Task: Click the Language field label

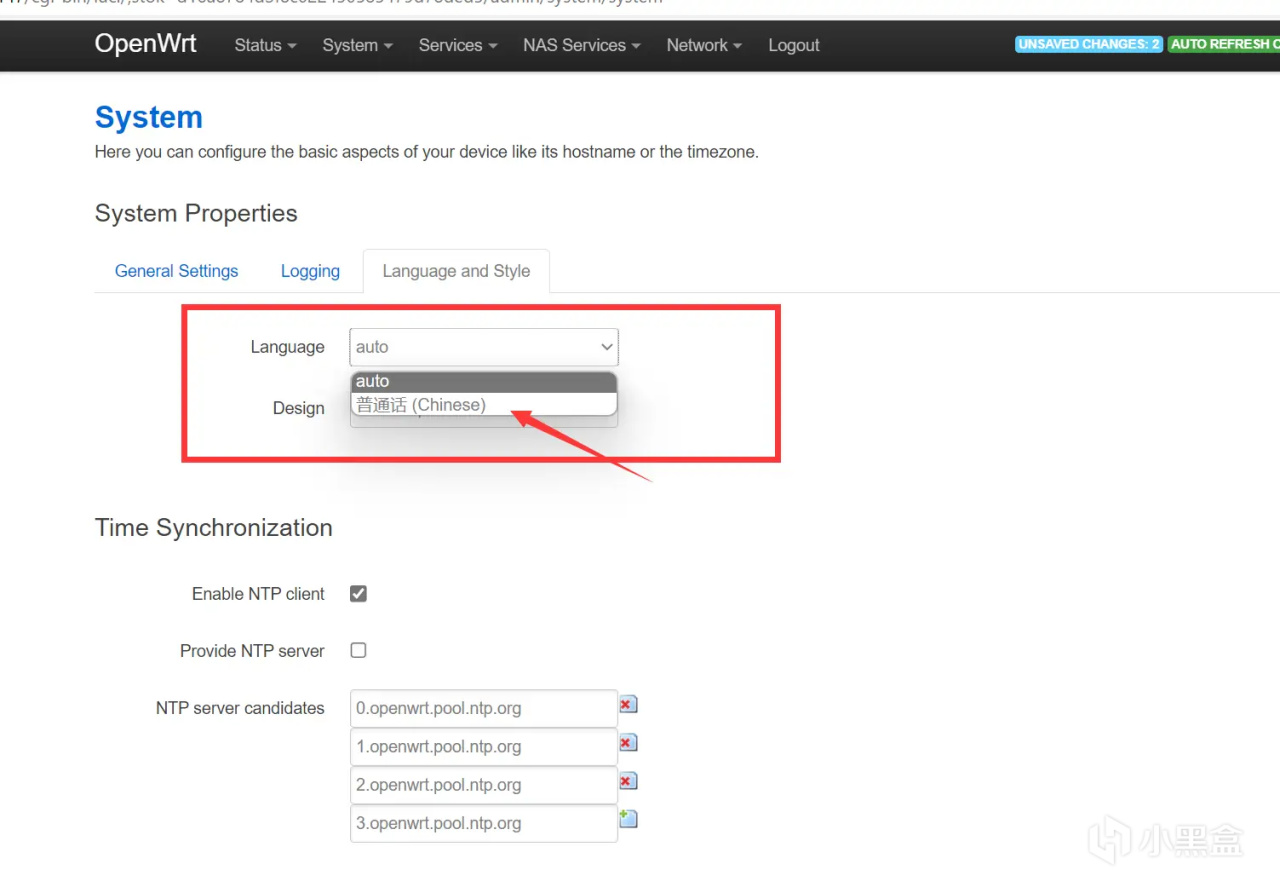Action: click(x=287, y=347)
